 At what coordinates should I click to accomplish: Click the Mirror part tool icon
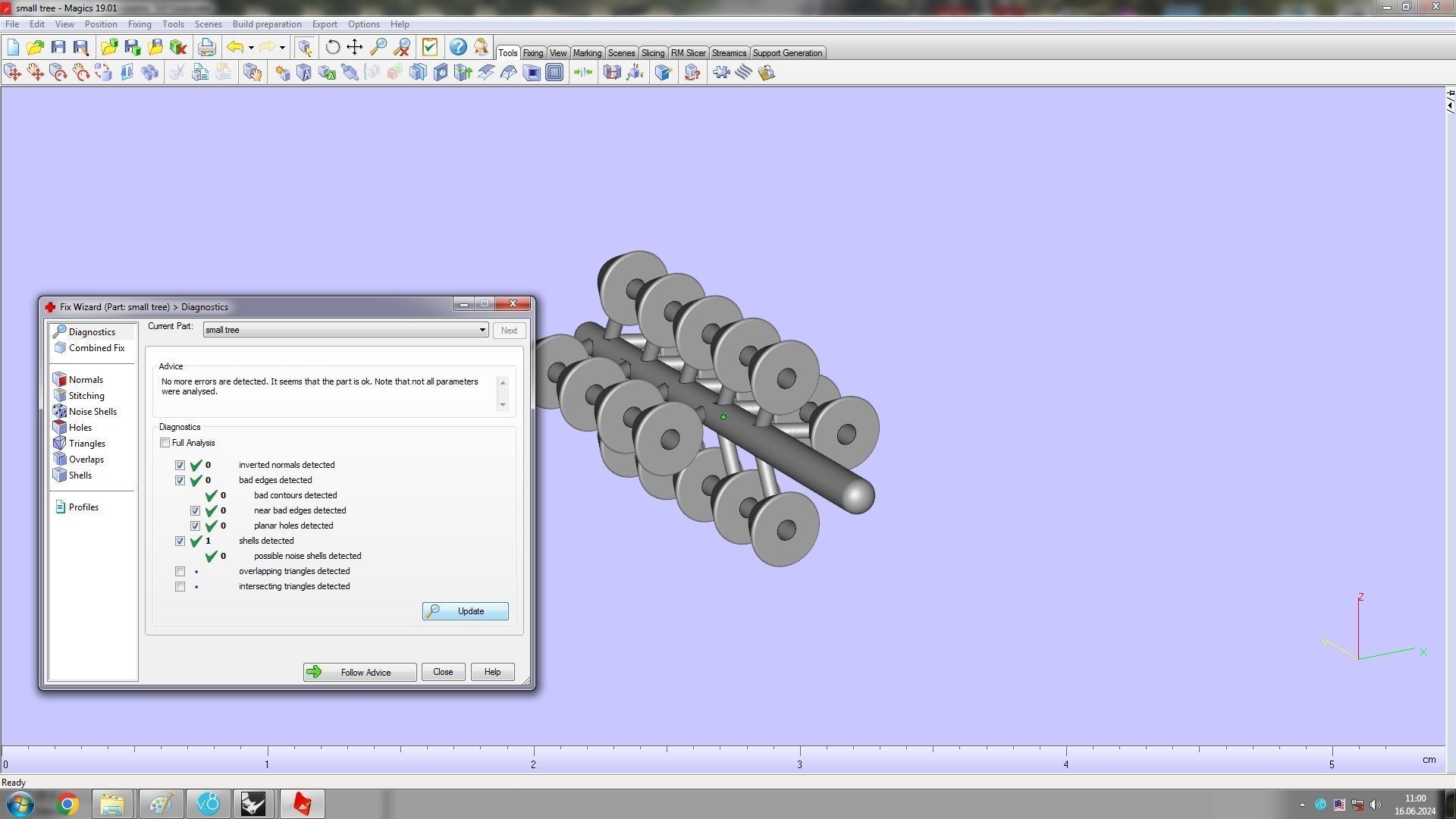127,72
